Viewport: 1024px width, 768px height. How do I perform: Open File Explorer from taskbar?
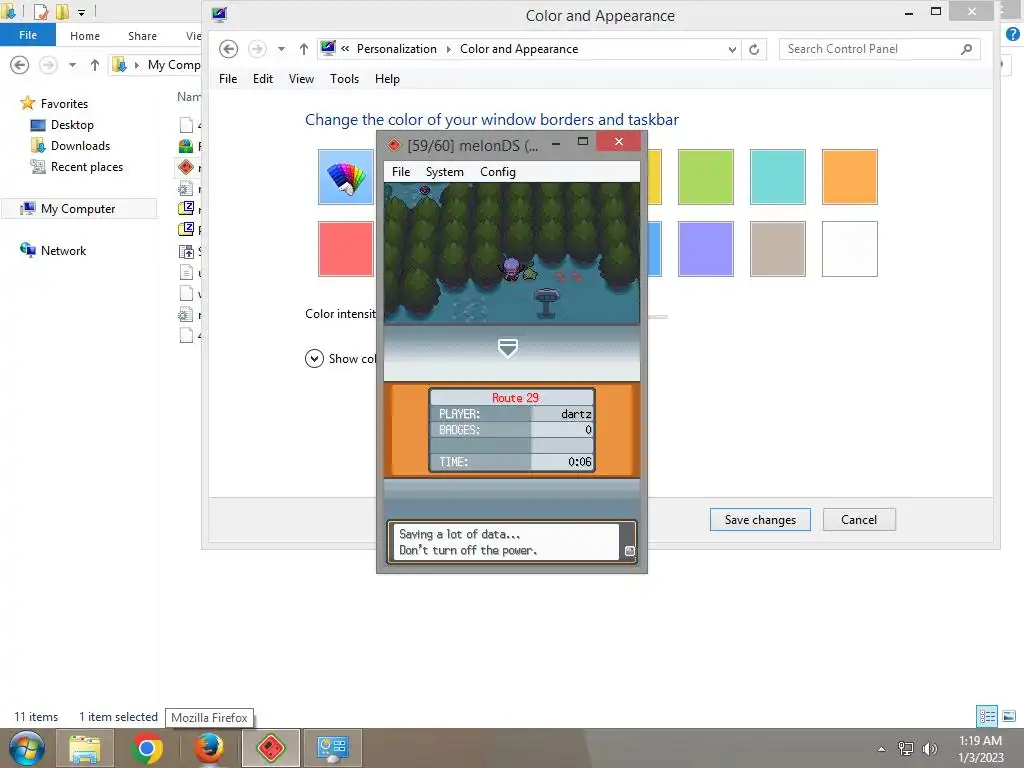tap(85, 748)
